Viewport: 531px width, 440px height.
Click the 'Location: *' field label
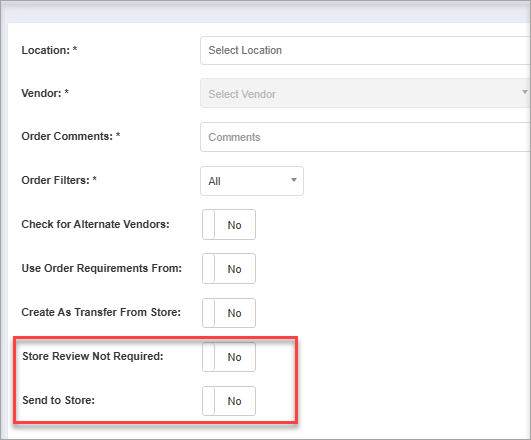click(x=49, y=50)
